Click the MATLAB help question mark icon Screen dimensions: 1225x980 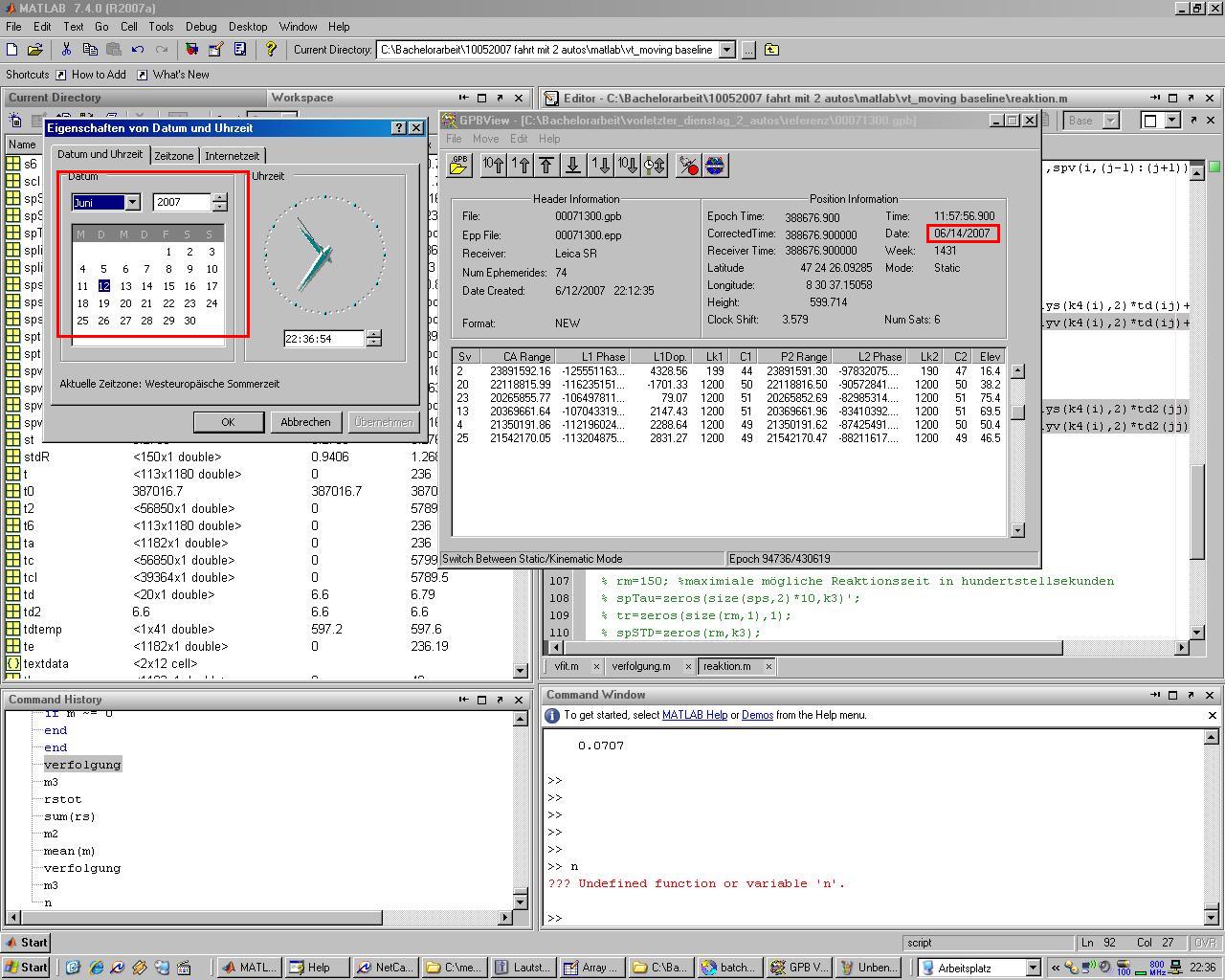[271, 50]
